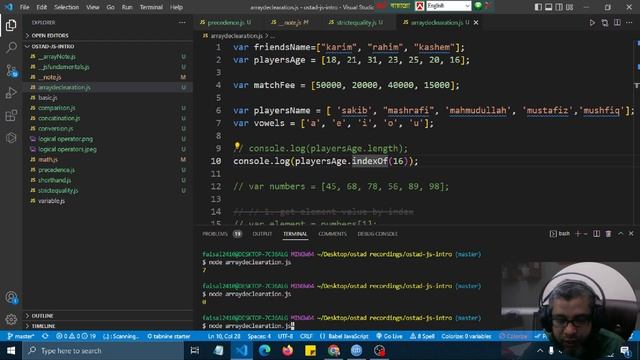This screenshot has height=360, width=640.
Task: Click the master branch indicator
Action: pyautogui.click(x=21, y=336)
